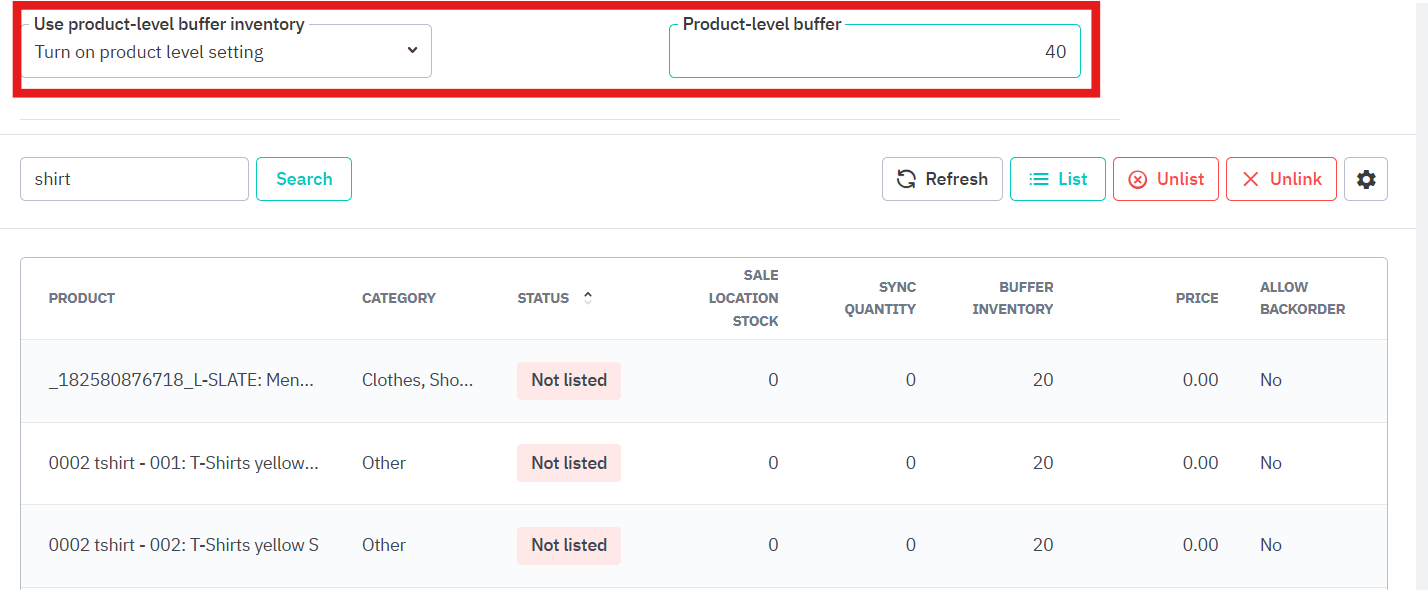The width and height of the screenshot is (1428, 590).
Task: Open product 0002 tshirt - 001 yellow
Action: click(183, 463)
